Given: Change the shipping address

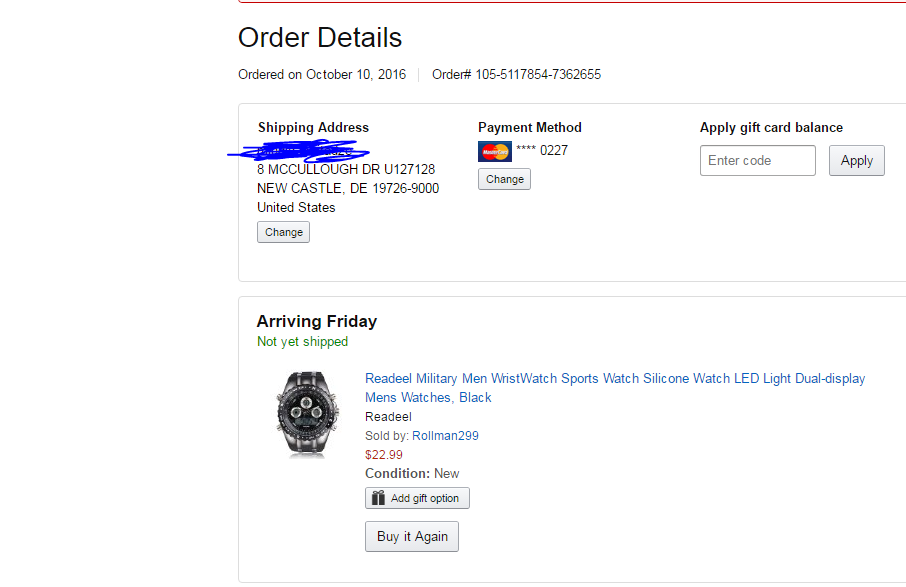Looking at the screenshot, I should click(x=283, y=232).
